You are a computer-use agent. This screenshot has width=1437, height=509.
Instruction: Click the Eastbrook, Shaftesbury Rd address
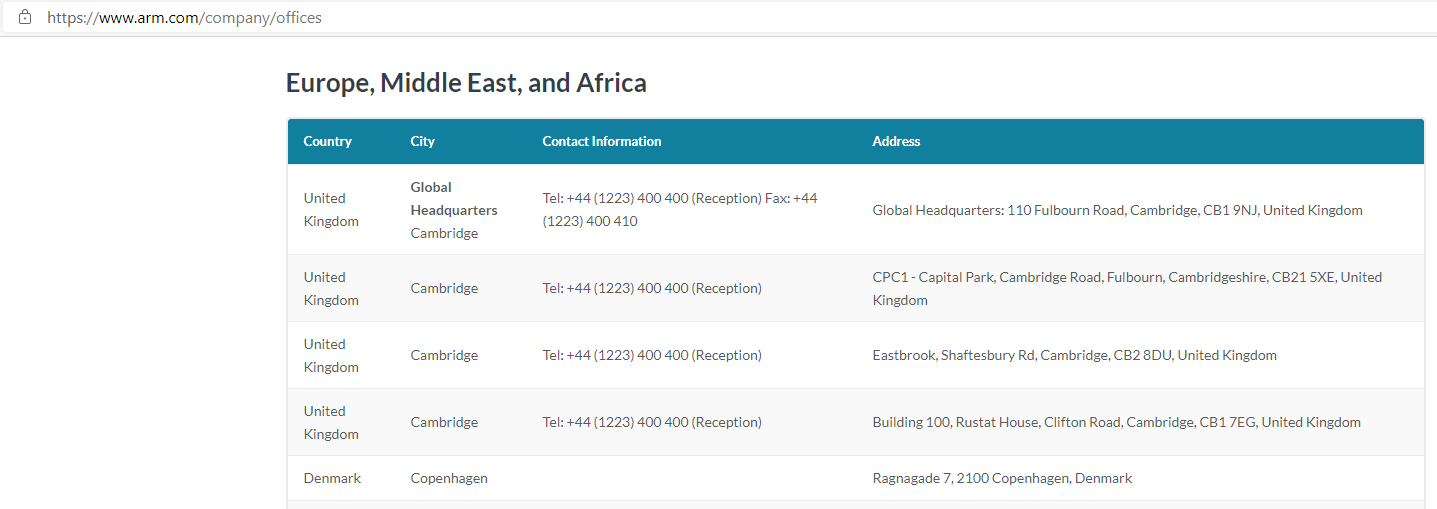coord(1074,355)
